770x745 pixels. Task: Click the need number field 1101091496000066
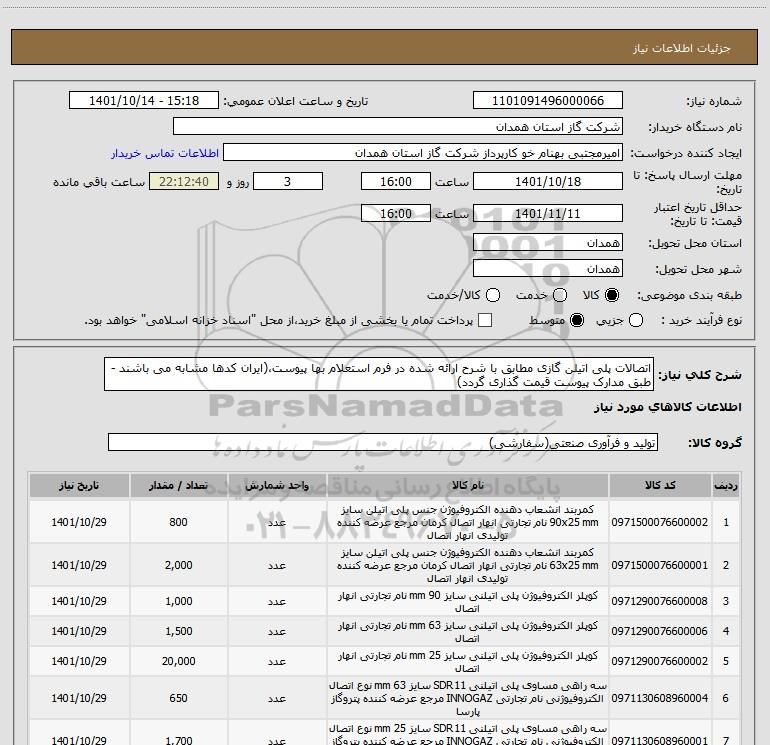click(548, 101)
